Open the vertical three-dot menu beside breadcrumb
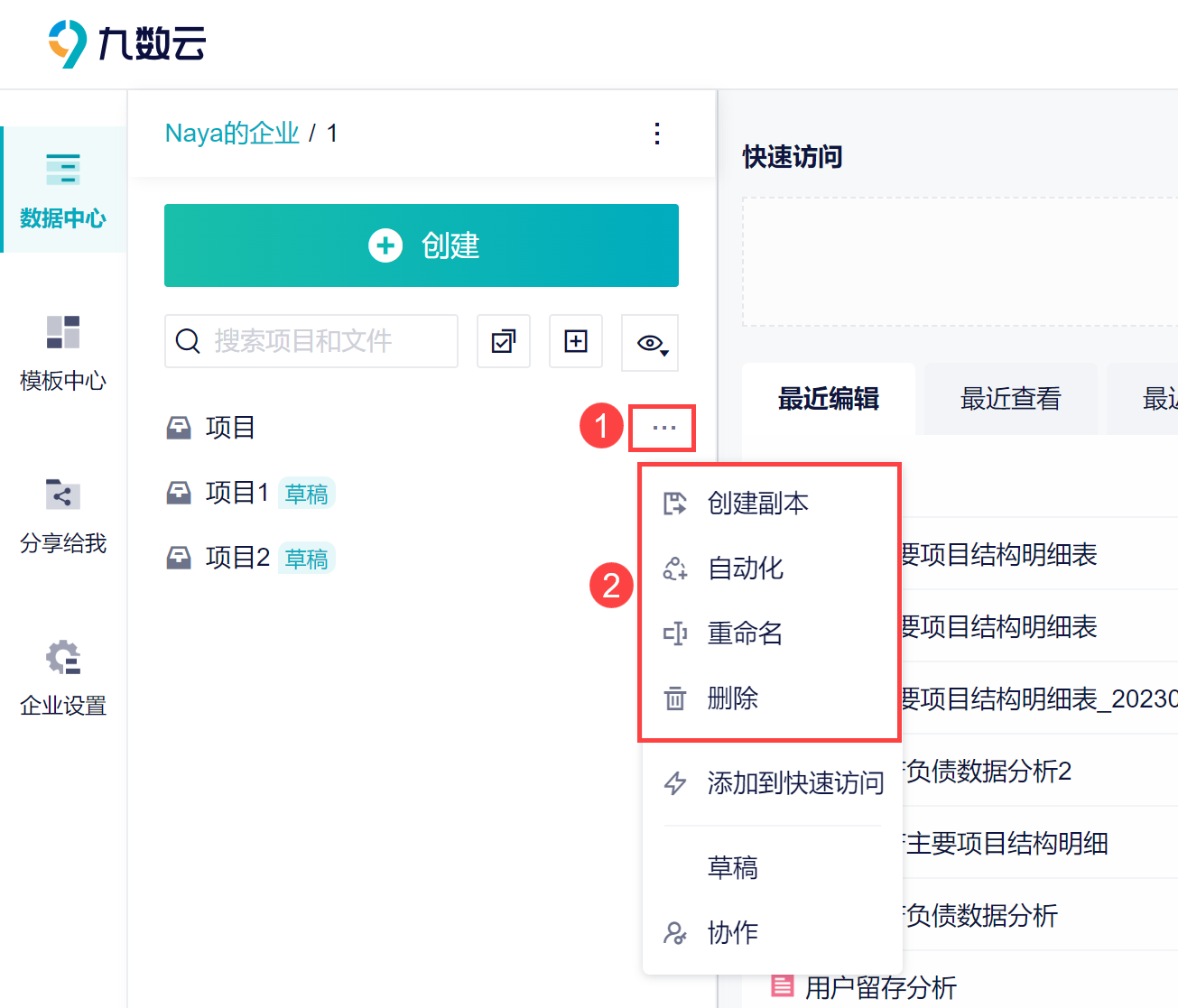 [x=657, y=134]
